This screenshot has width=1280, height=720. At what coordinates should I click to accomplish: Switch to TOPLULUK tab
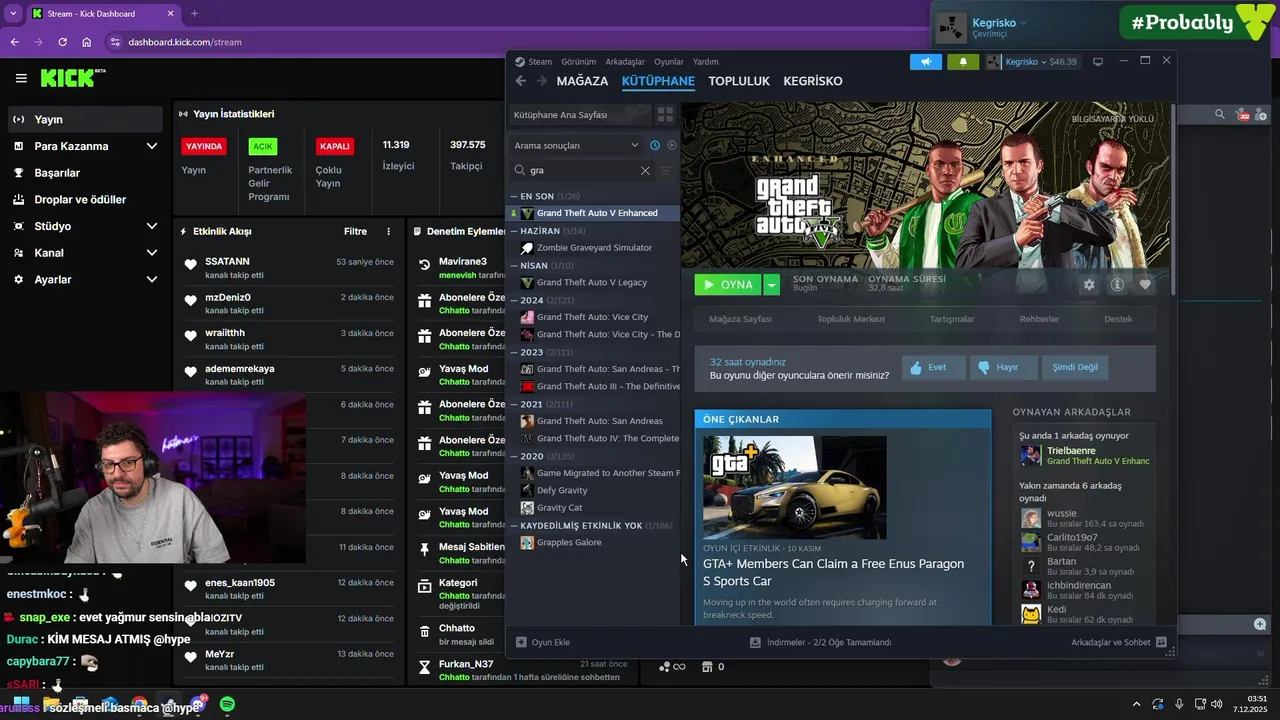click(739, 81)
